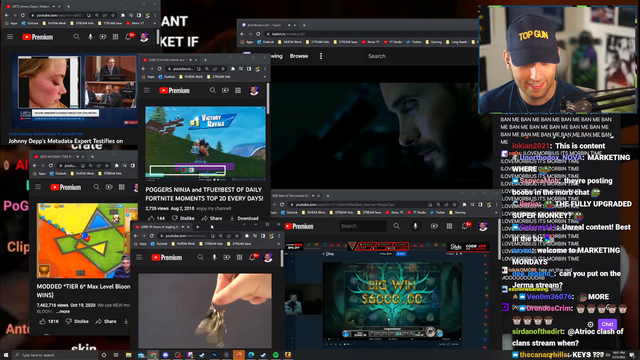Reload page in Twitch browser window
640x360 pixels.
(258, 34)
